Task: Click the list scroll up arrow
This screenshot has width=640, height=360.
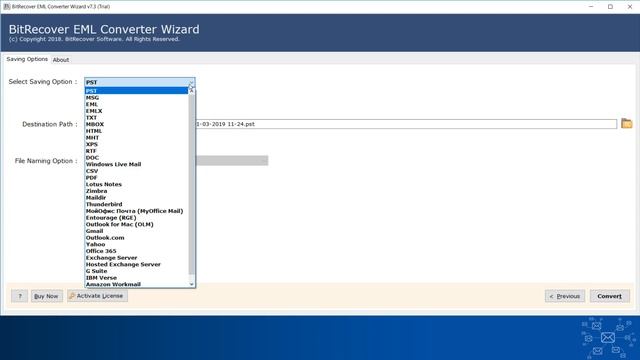Action: [x=191, y=91]
